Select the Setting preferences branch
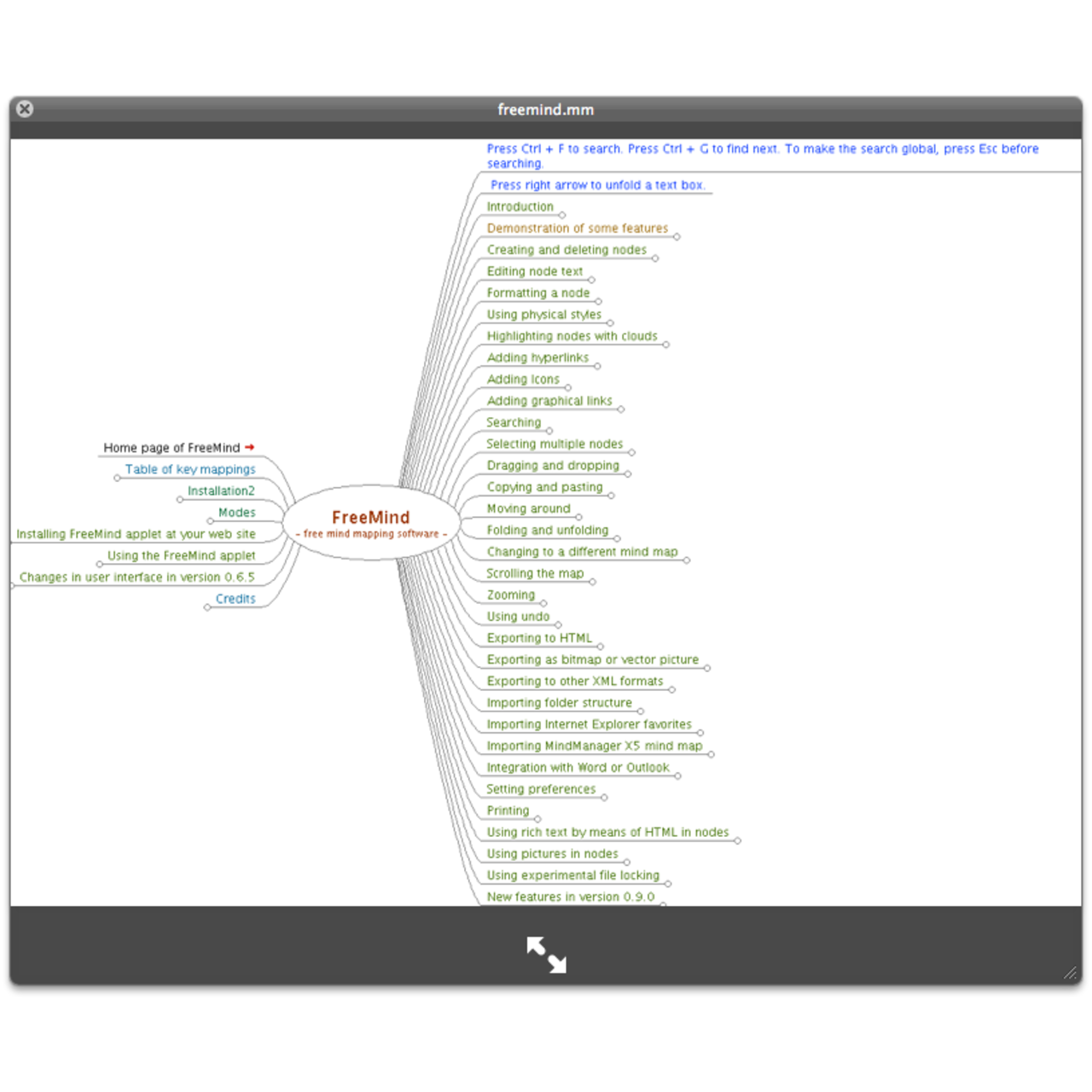This screenshot has height=1092, width=1092. tap(541, 789)
